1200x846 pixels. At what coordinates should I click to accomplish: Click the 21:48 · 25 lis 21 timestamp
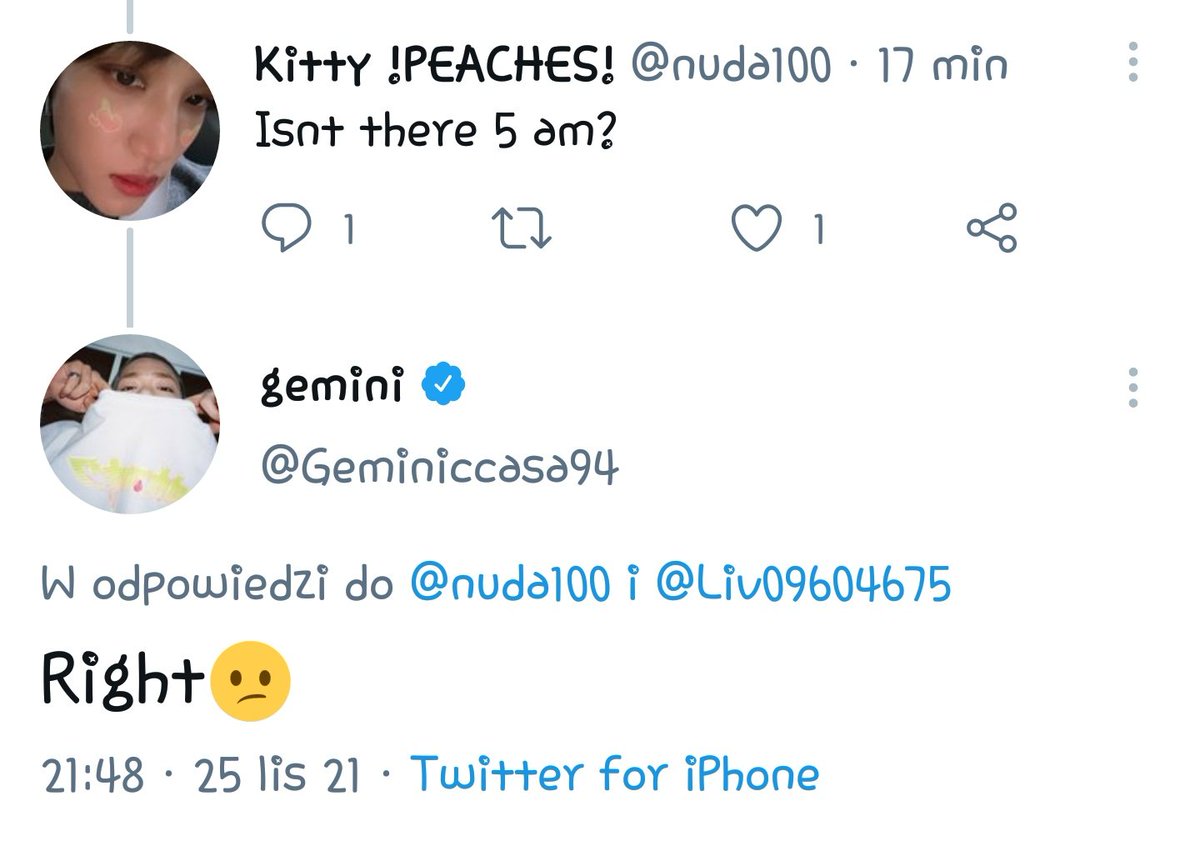(201, 775)
